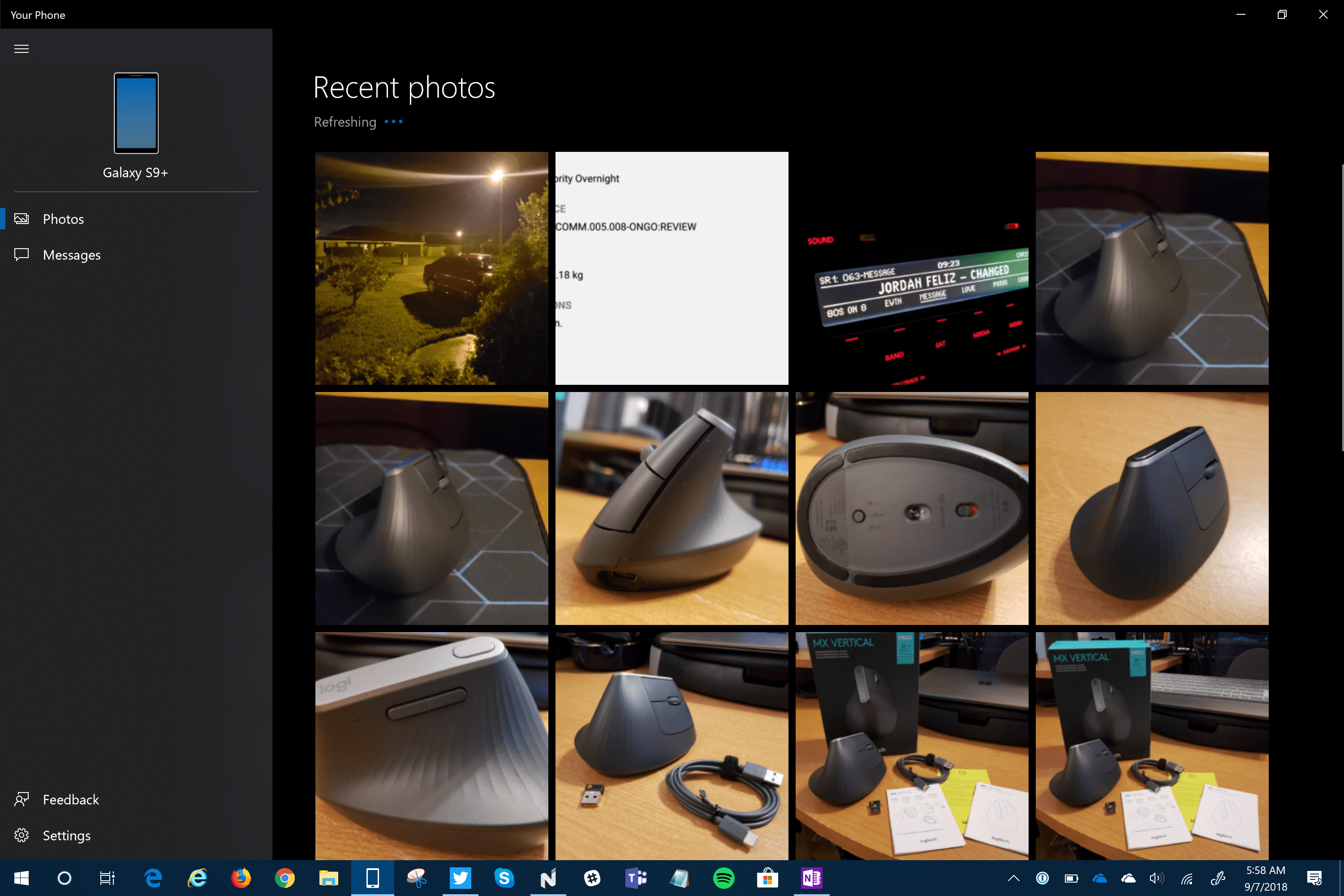The image size is (1344, 896).
Task: Open the night street photo thumbnail
Action: 431,268
